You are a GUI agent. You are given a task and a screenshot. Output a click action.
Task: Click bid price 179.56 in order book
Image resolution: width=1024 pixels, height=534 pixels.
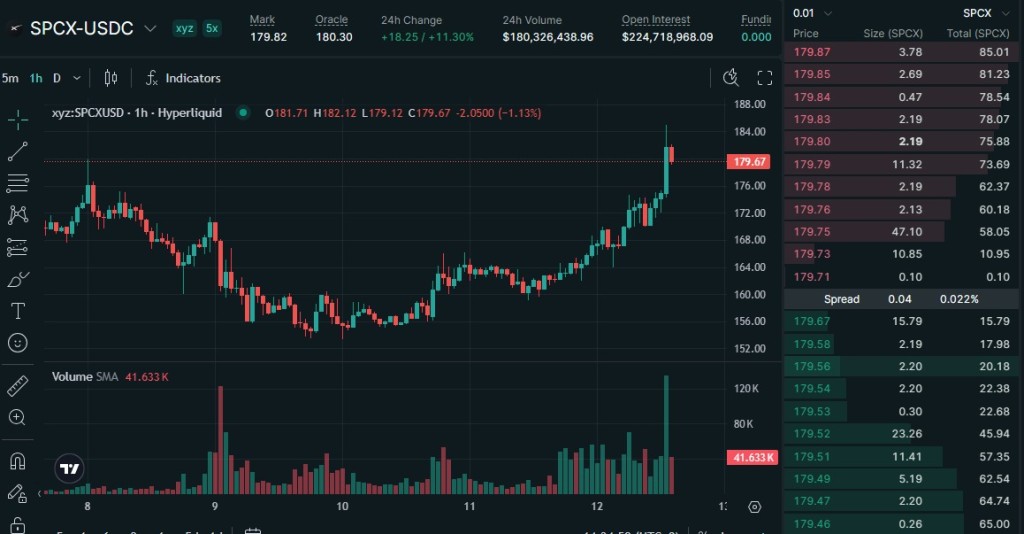click(812, 366)
